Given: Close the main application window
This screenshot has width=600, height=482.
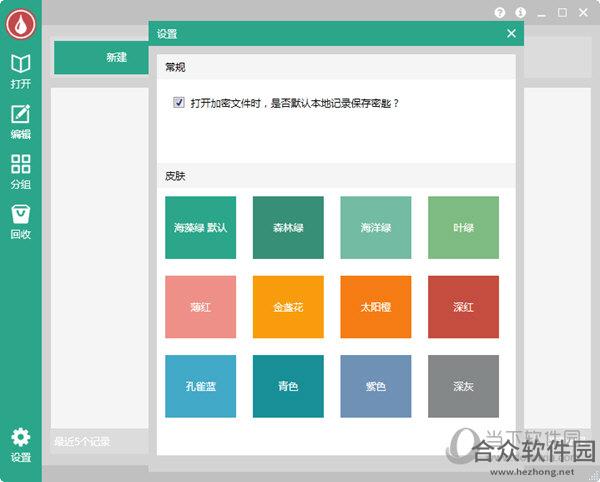Looking at the screenshot, I should 584,13.
